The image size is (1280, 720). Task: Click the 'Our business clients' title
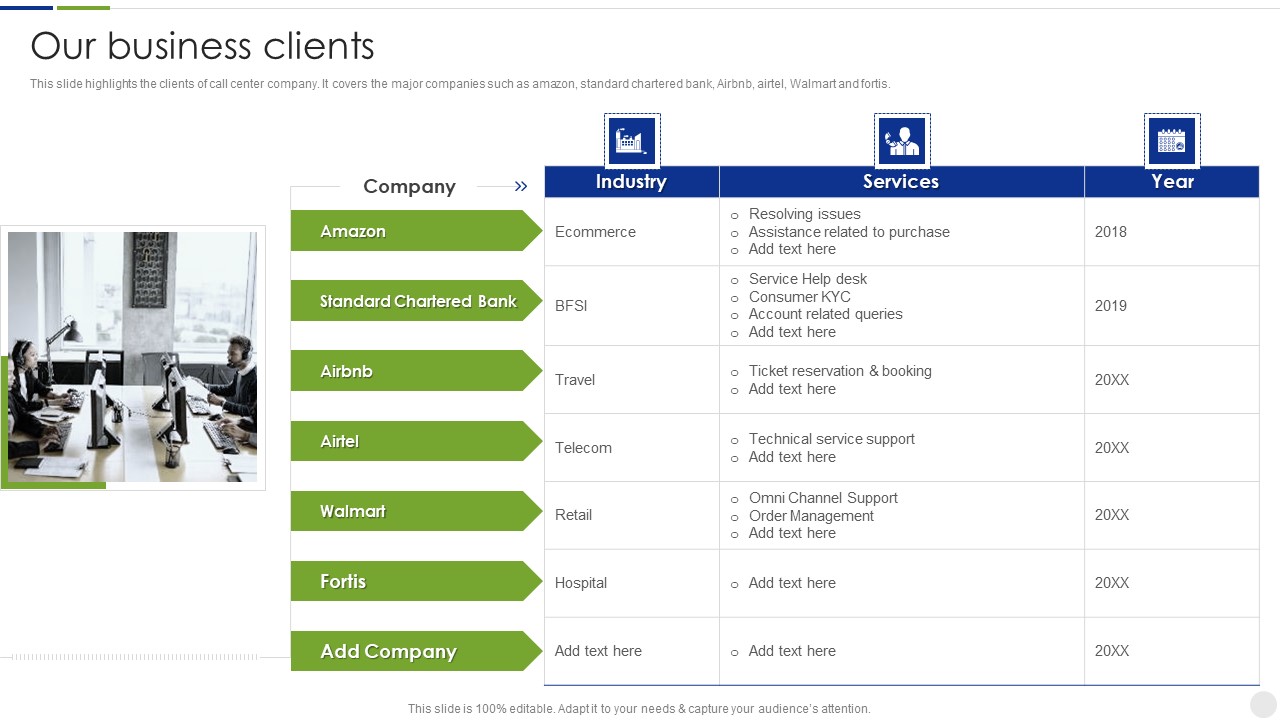(x=203, y=46)
